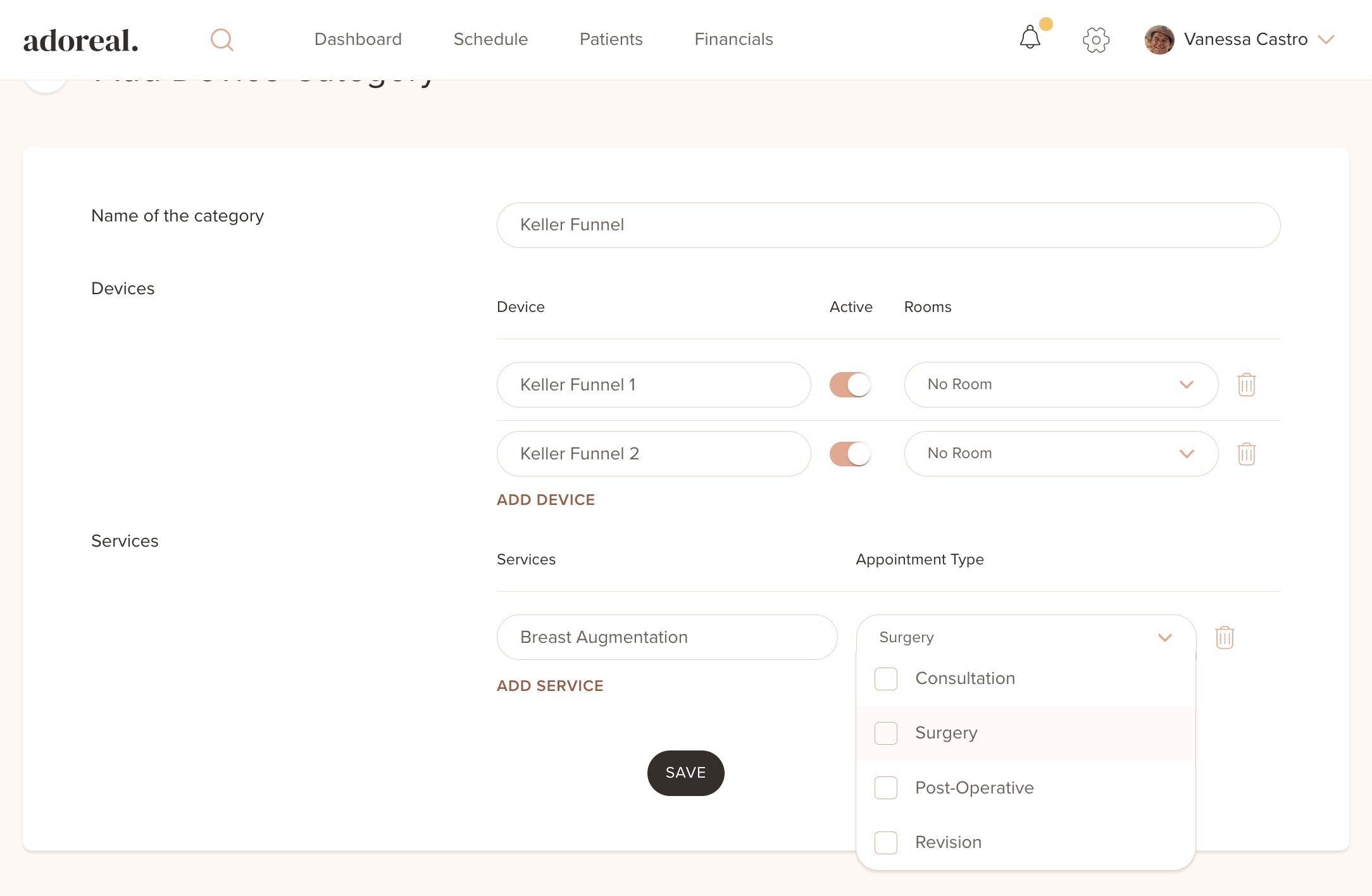
Task: Click the ADD DEVICE link
Action: (546, 500)
